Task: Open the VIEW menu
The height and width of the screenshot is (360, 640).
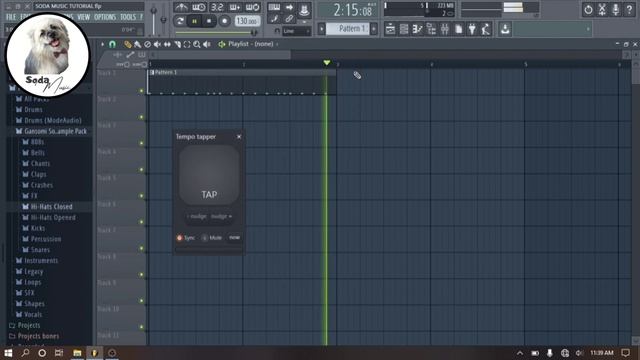Action: [x=84, y=17]
